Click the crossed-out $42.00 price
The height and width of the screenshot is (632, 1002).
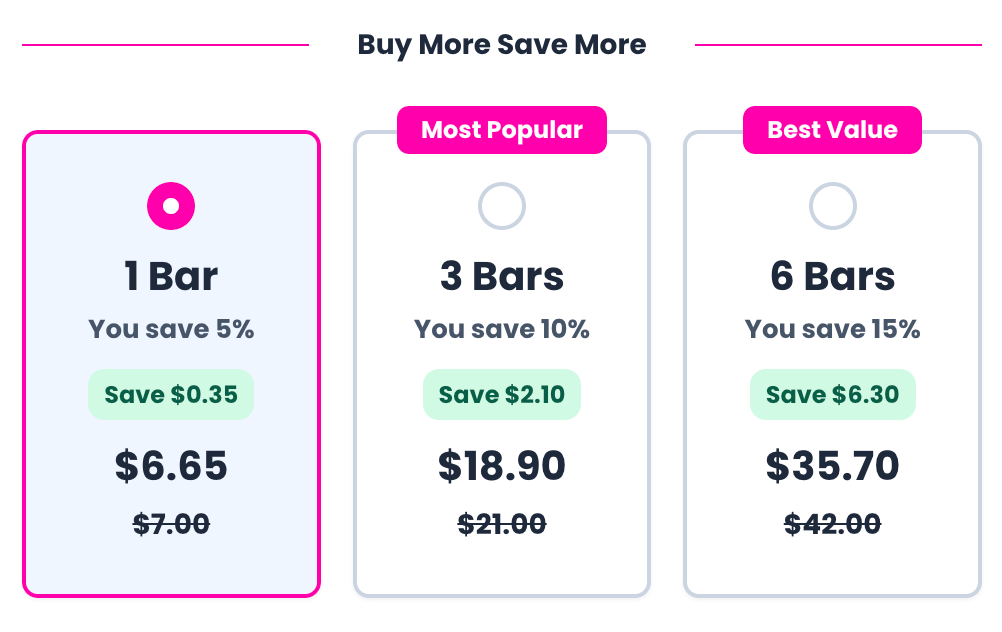click(832, 524)
